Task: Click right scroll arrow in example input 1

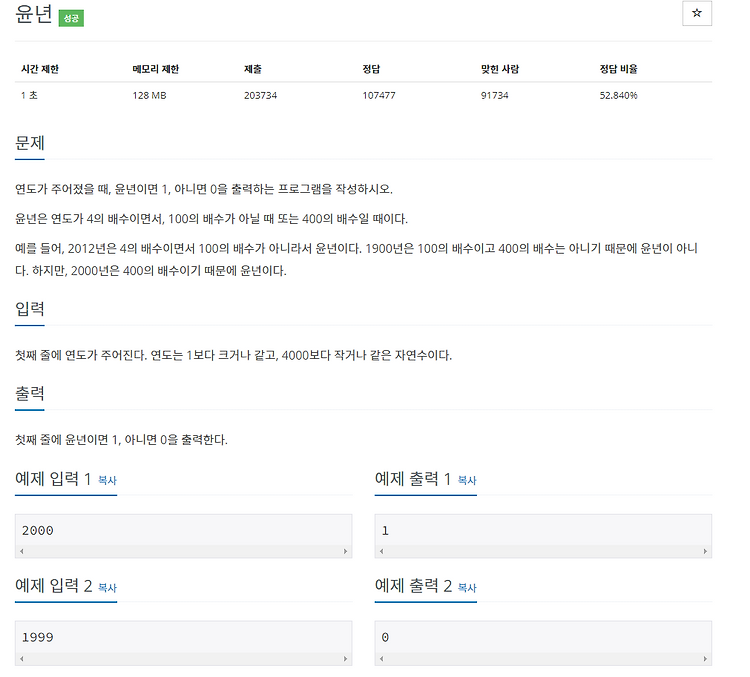Action: [x=345, y=551]
